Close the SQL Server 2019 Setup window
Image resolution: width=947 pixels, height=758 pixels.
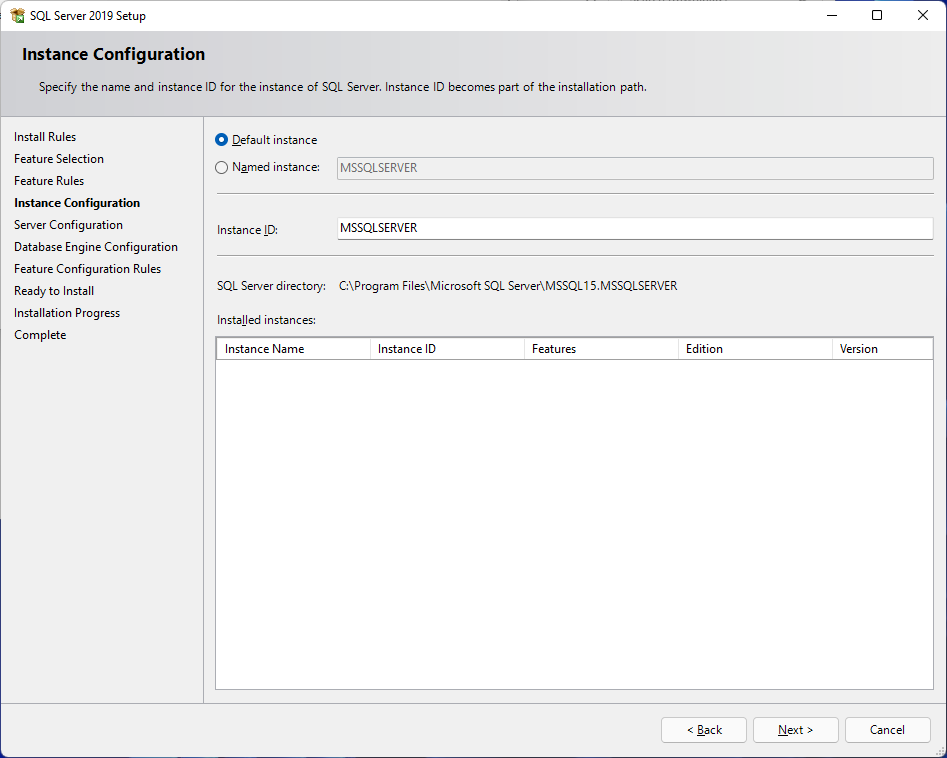(923, 15)
